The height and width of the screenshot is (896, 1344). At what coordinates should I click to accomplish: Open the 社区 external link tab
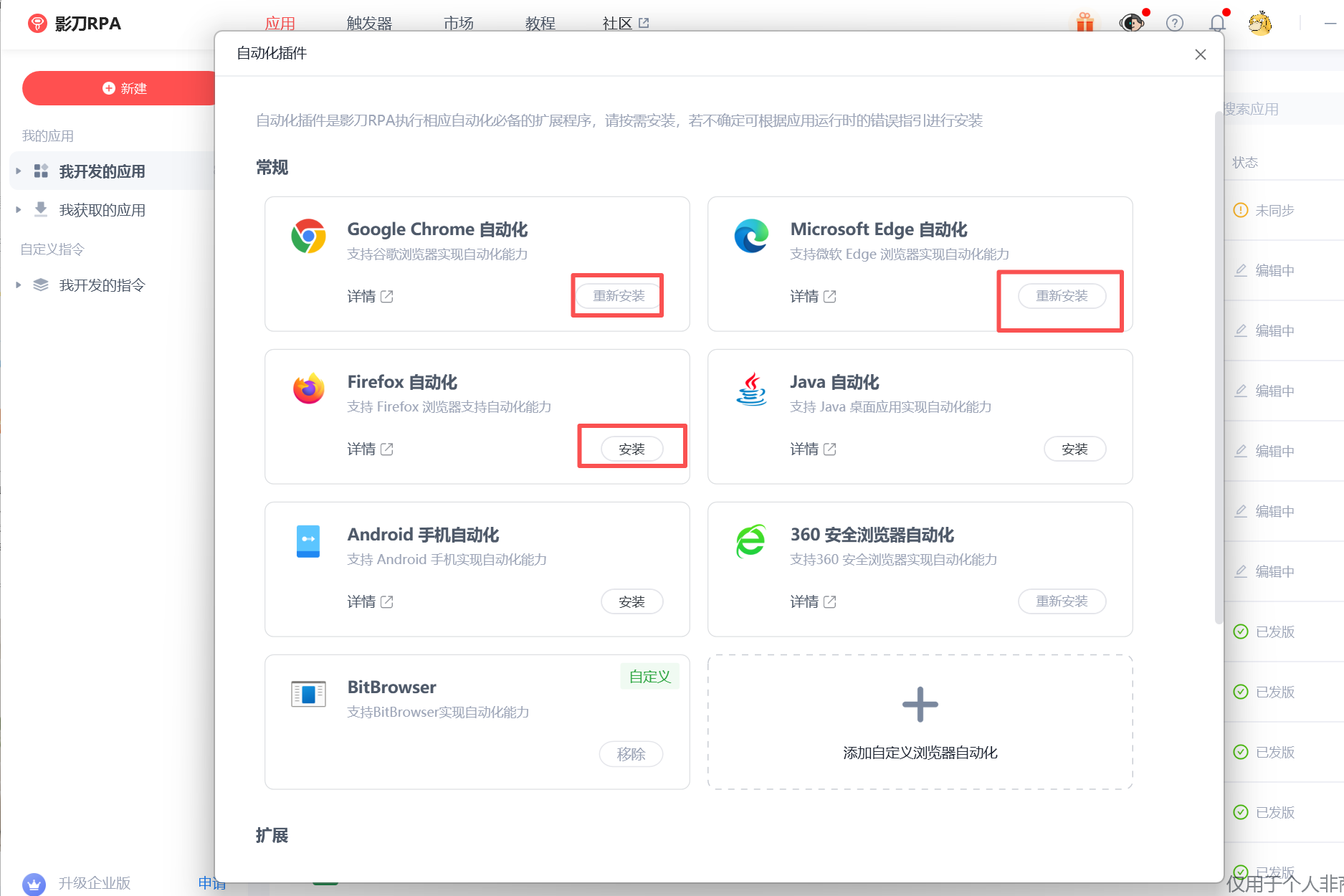point(625,23)
